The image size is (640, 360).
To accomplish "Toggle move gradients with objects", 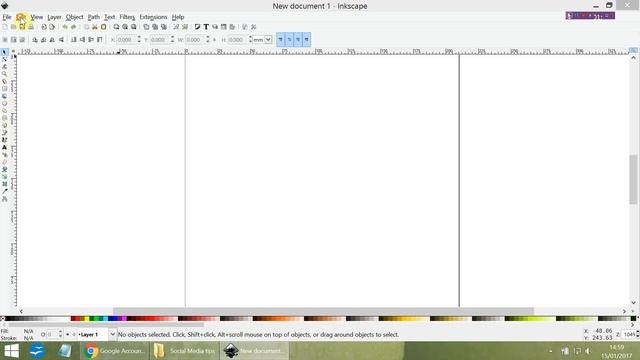I will pos(298,40).
